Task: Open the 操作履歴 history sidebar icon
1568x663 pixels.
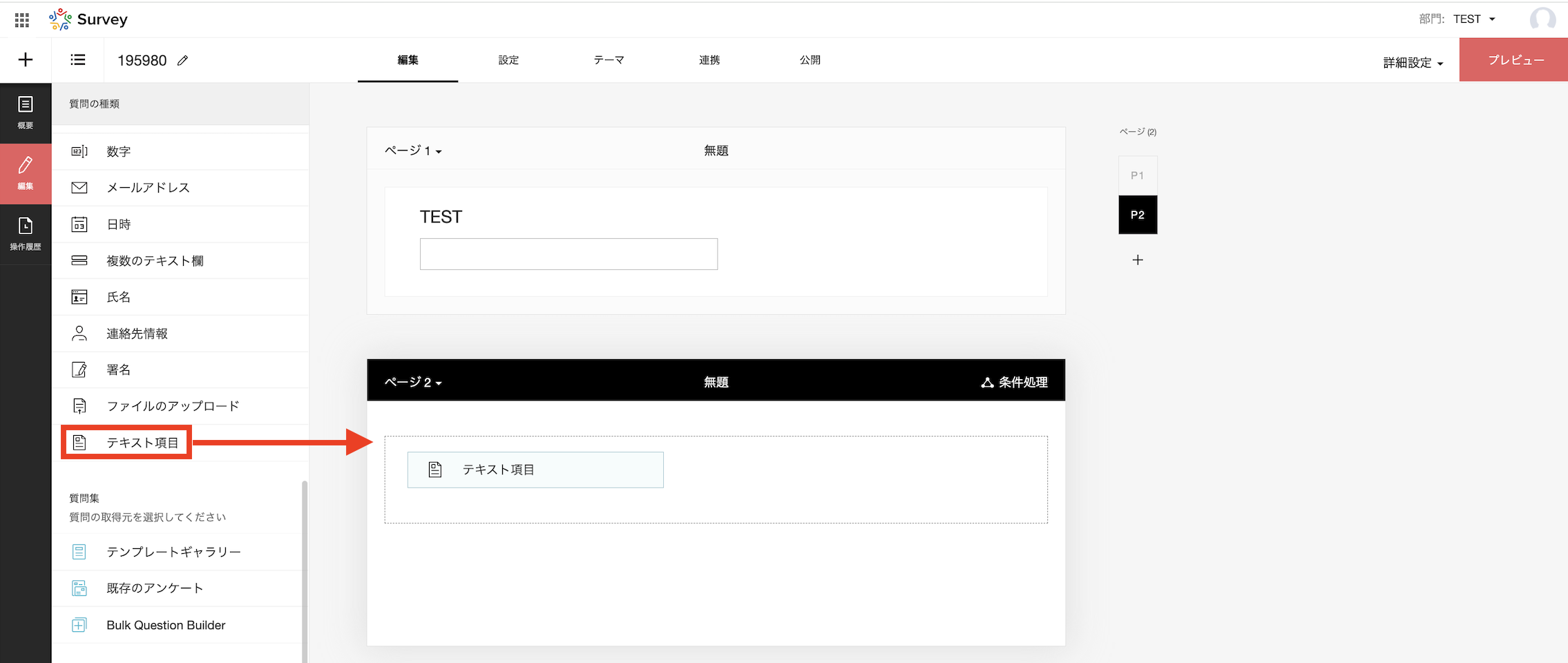Action: [26, 233]
